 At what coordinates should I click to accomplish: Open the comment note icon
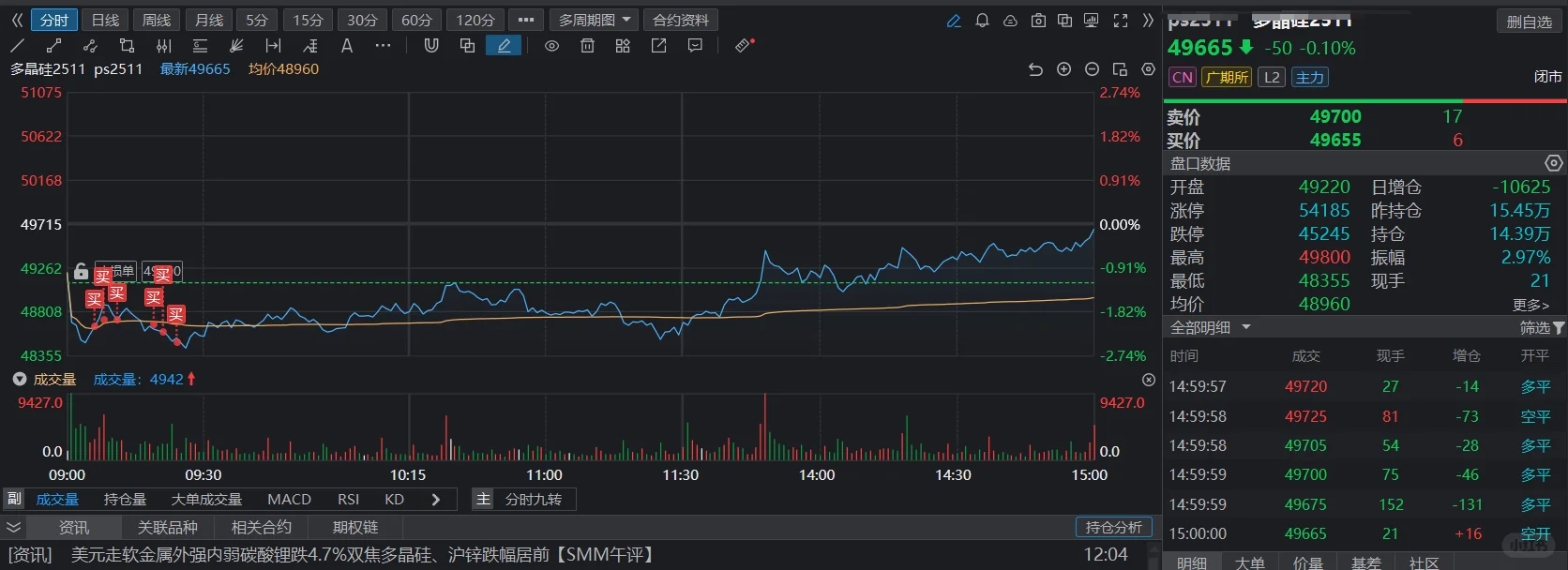coord(695,45)
